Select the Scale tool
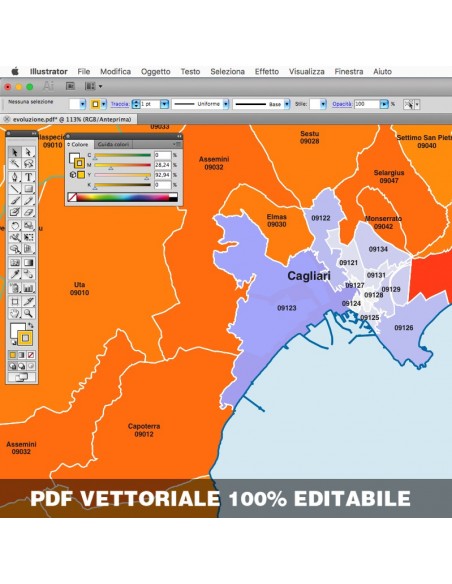This screenshot has height=584, width=452. [x=28, y=226]
